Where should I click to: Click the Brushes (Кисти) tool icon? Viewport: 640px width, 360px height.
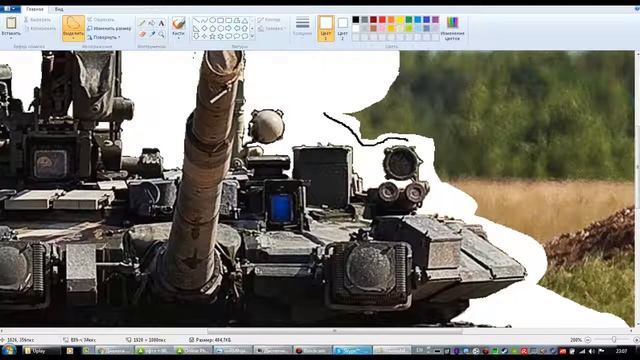[178, 23]
